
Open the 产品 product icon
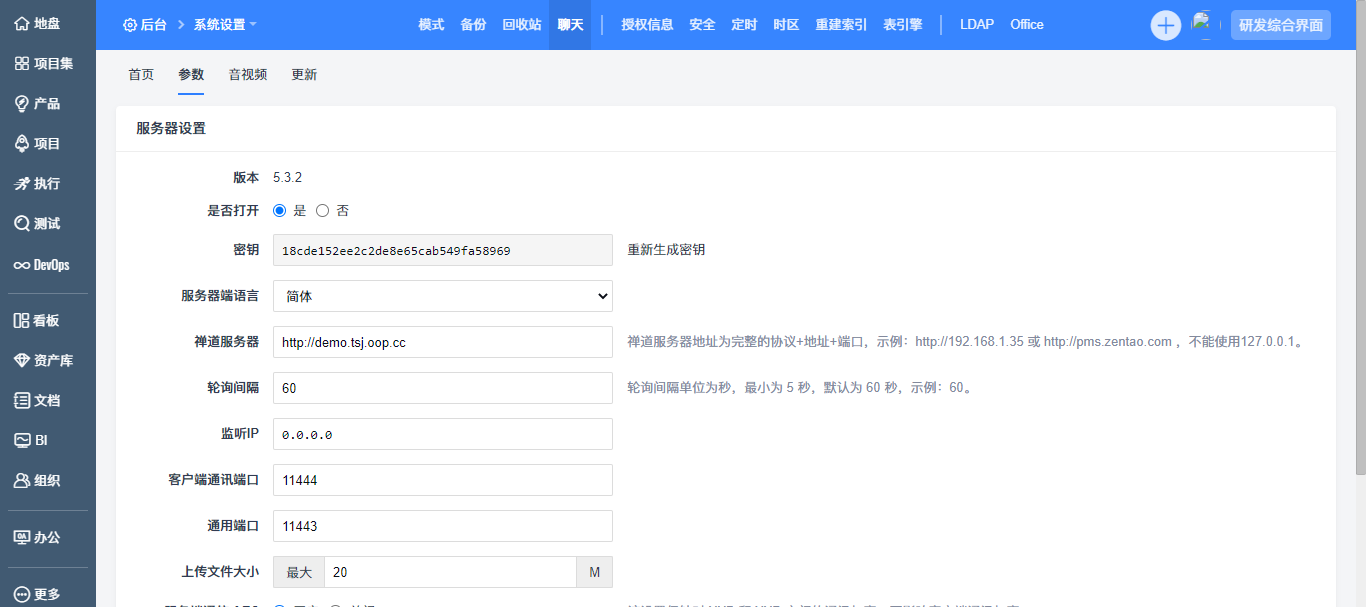coord(22,103)
